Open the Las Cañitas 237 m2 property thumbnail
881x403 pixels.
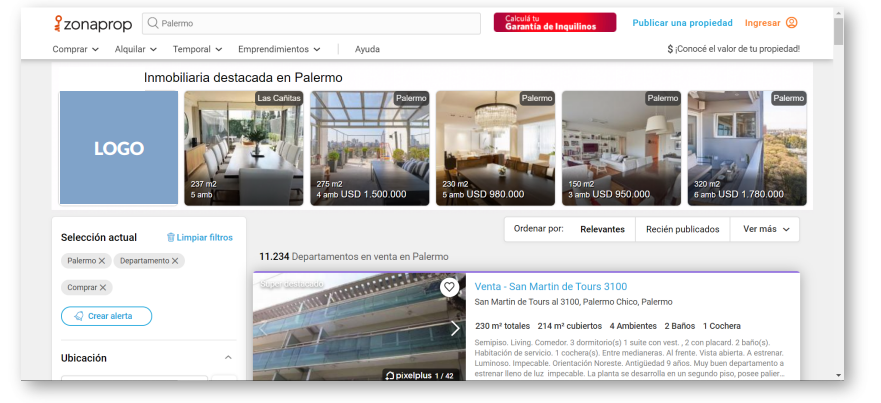point(244,148)
